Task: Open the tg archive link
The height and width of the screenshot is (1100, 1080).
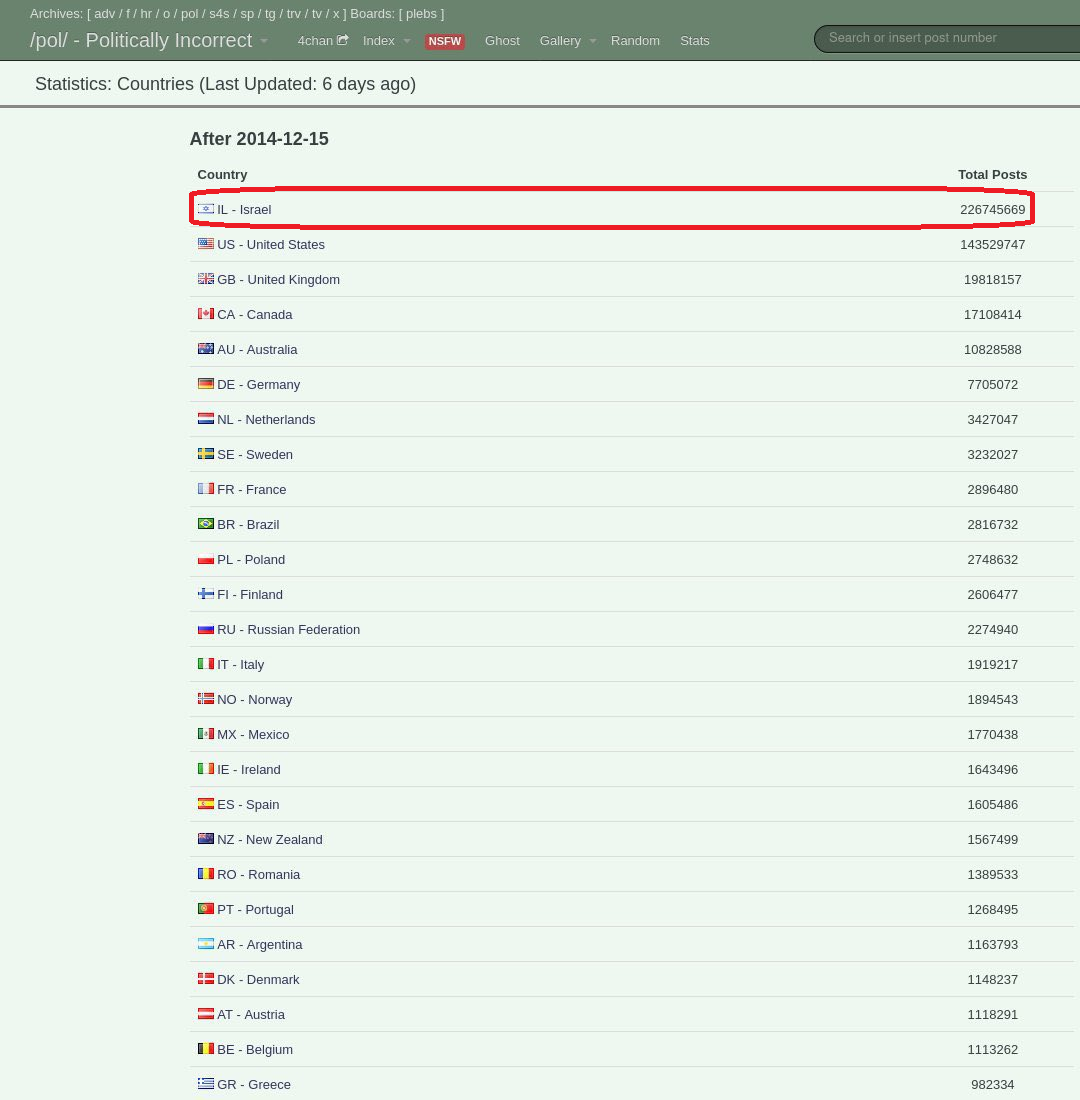Action: click(x=270, y=13)
